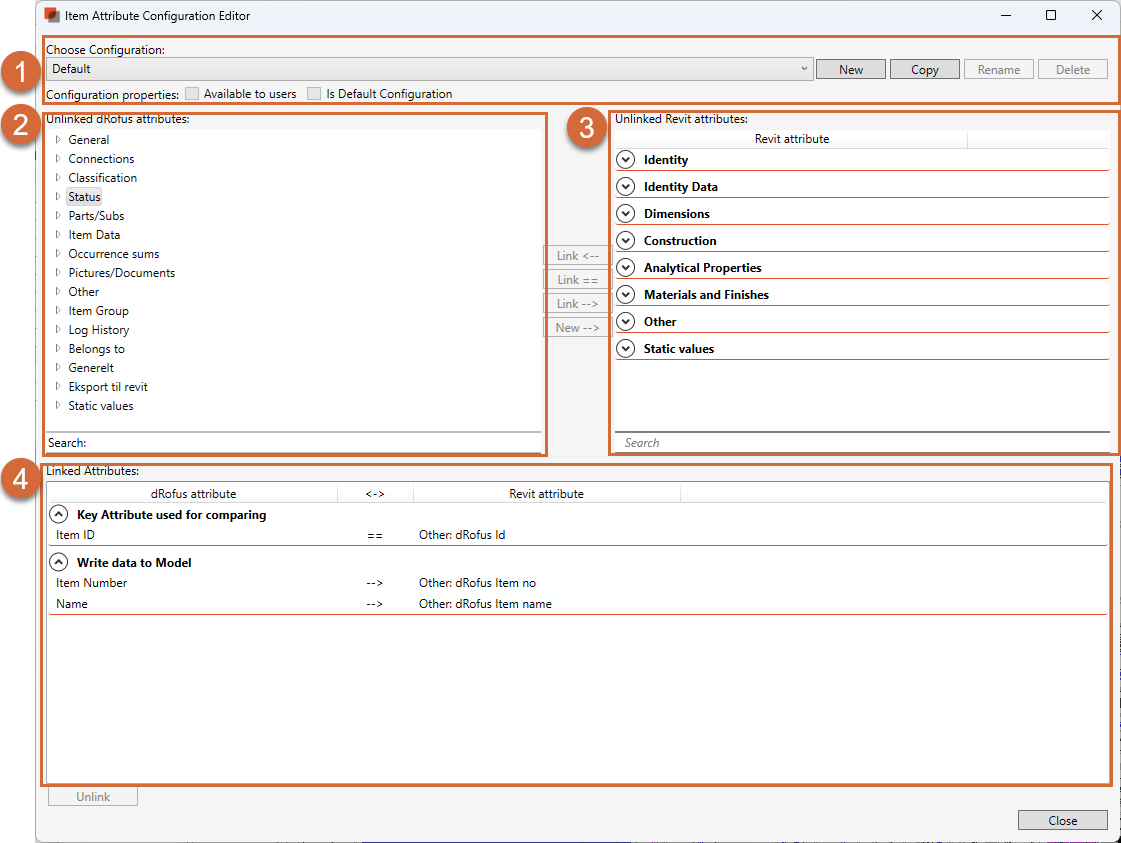This screenshot has height=843, width=1121.
Task: Expand the Identity Revit attributes group
Action: [x=626, y=159]
